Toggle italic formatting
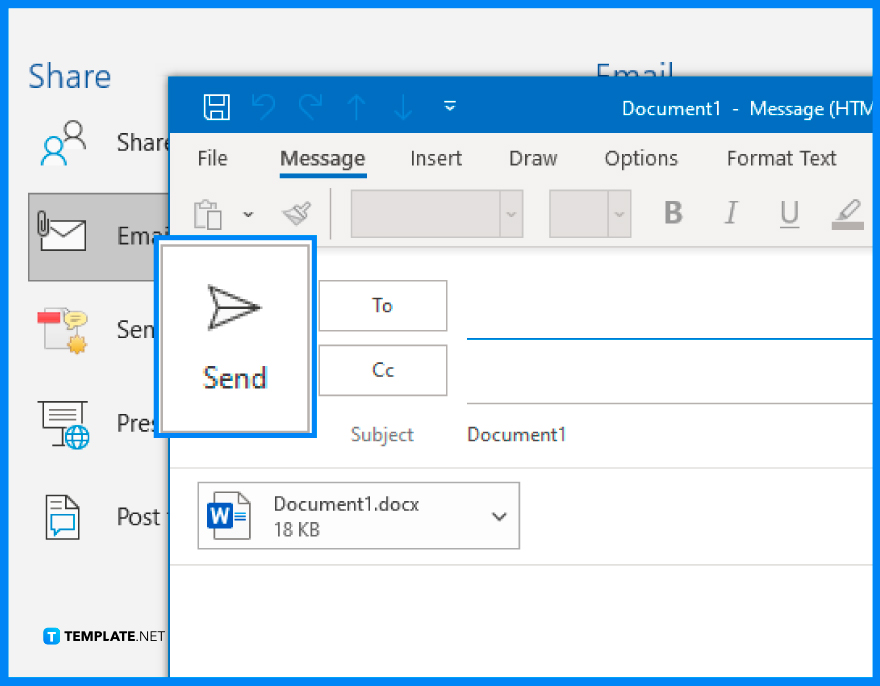880x686 pixels. pyautogui.click(x=731, y=213)
